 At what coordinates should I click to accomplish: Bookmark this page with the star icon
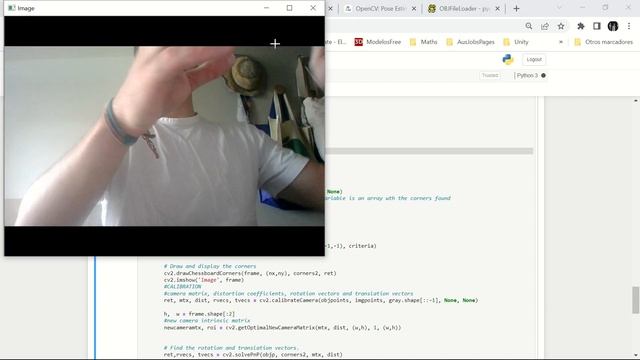pyautogui.click(x=561, y=26)
